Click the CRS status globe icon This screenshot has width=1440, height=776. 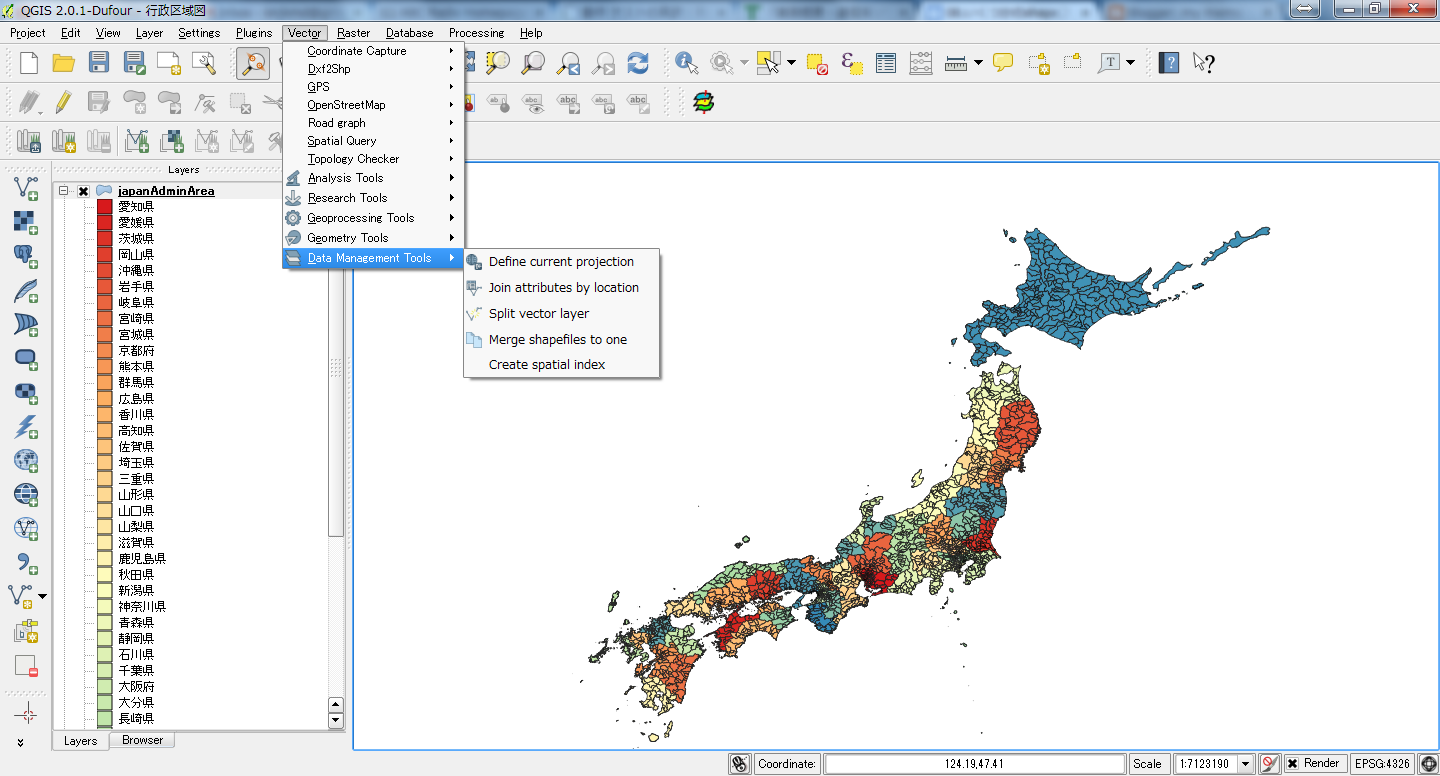pyautogui.click(x=1428, y=764)
